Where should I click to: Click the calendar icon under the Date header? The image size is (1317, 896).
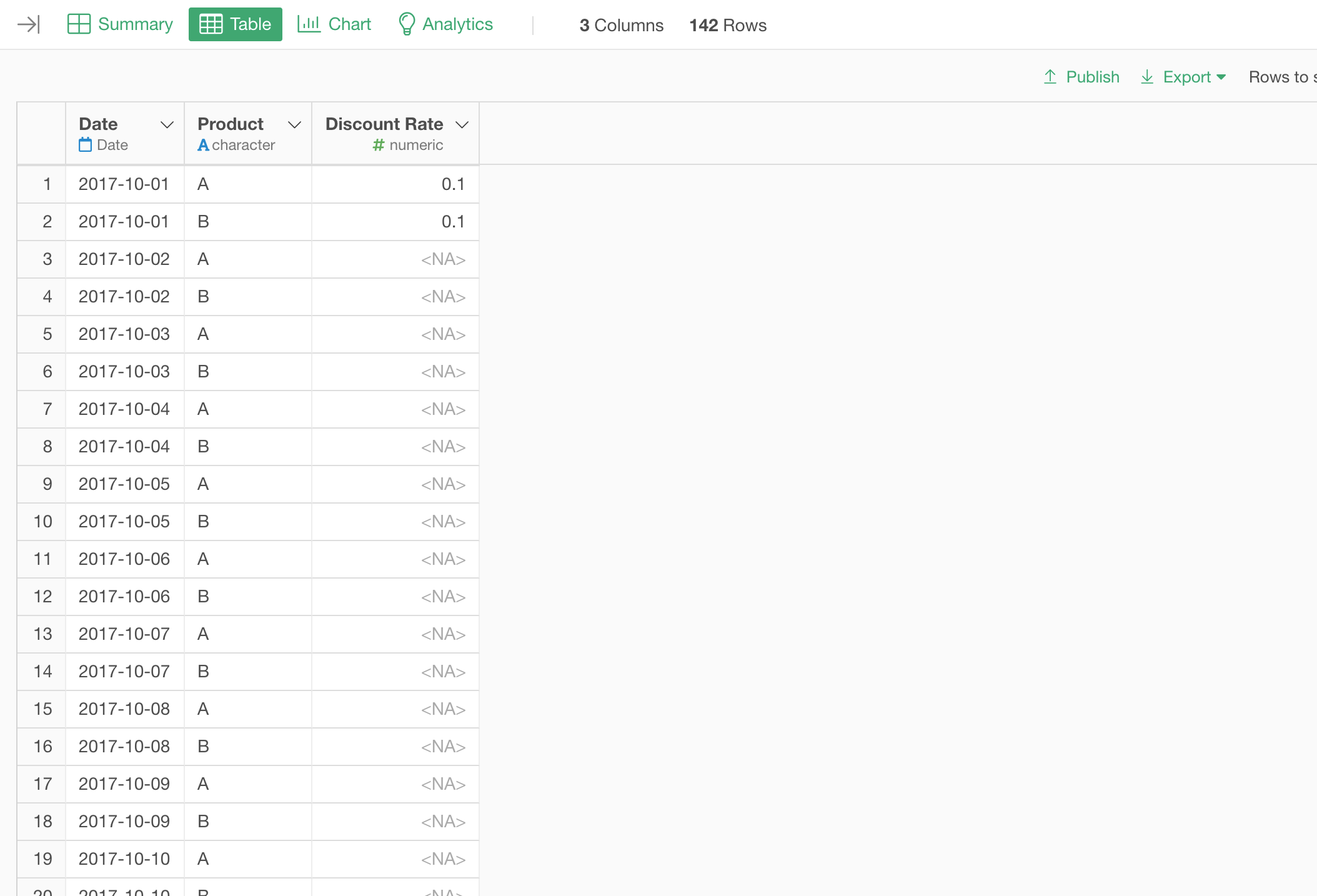pos(84,144)
